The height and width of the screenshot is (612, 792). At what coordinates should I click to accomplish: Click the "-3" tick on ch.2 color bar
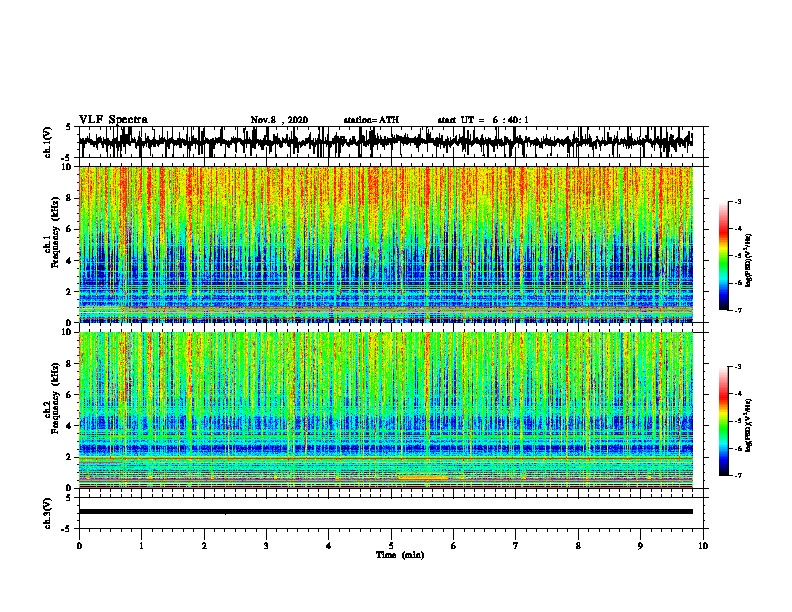[x=737, y=367]
